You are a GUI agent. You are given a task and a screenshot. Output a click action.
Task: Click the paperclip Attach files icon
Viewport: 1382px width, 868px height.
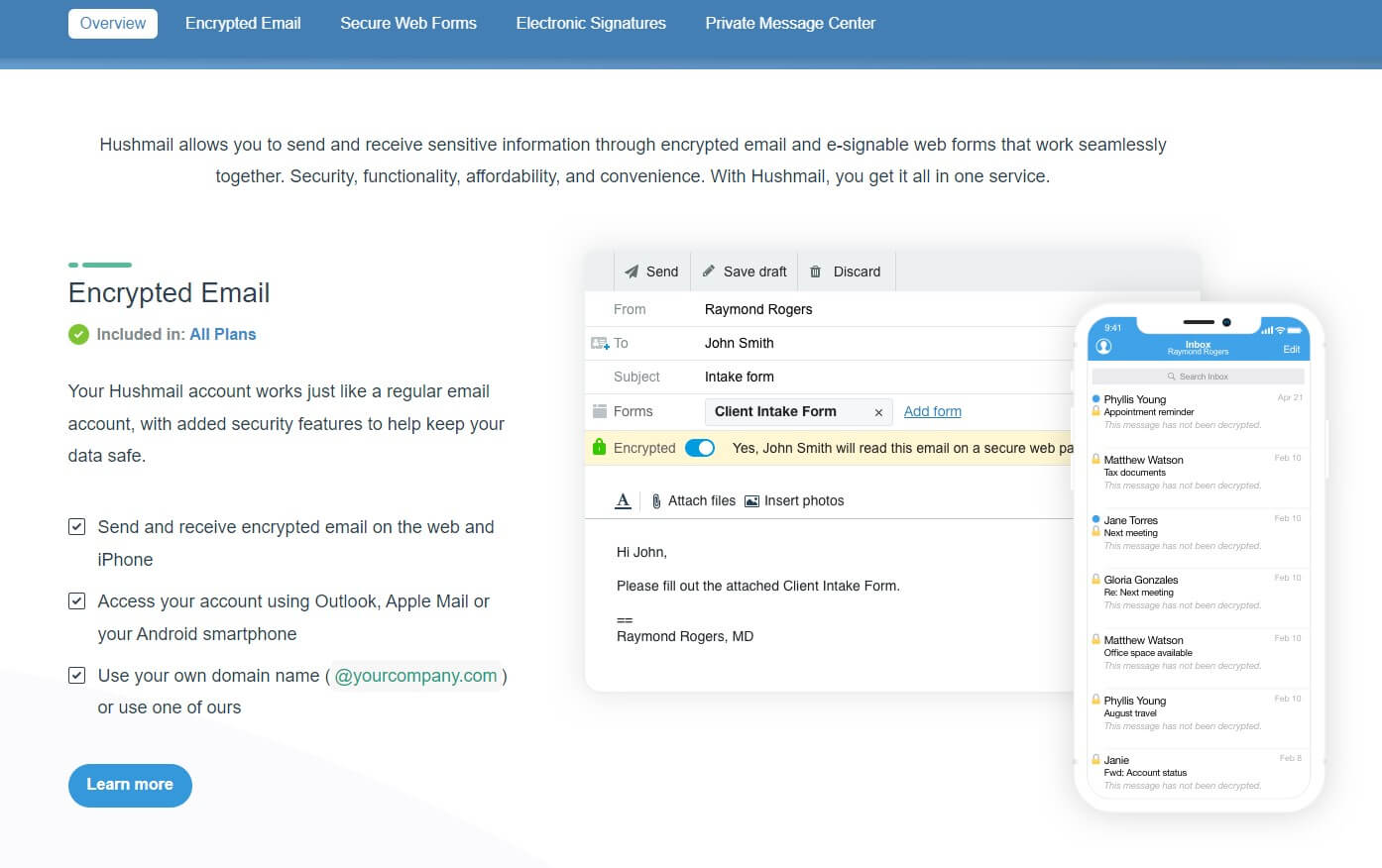click(656, 501)
